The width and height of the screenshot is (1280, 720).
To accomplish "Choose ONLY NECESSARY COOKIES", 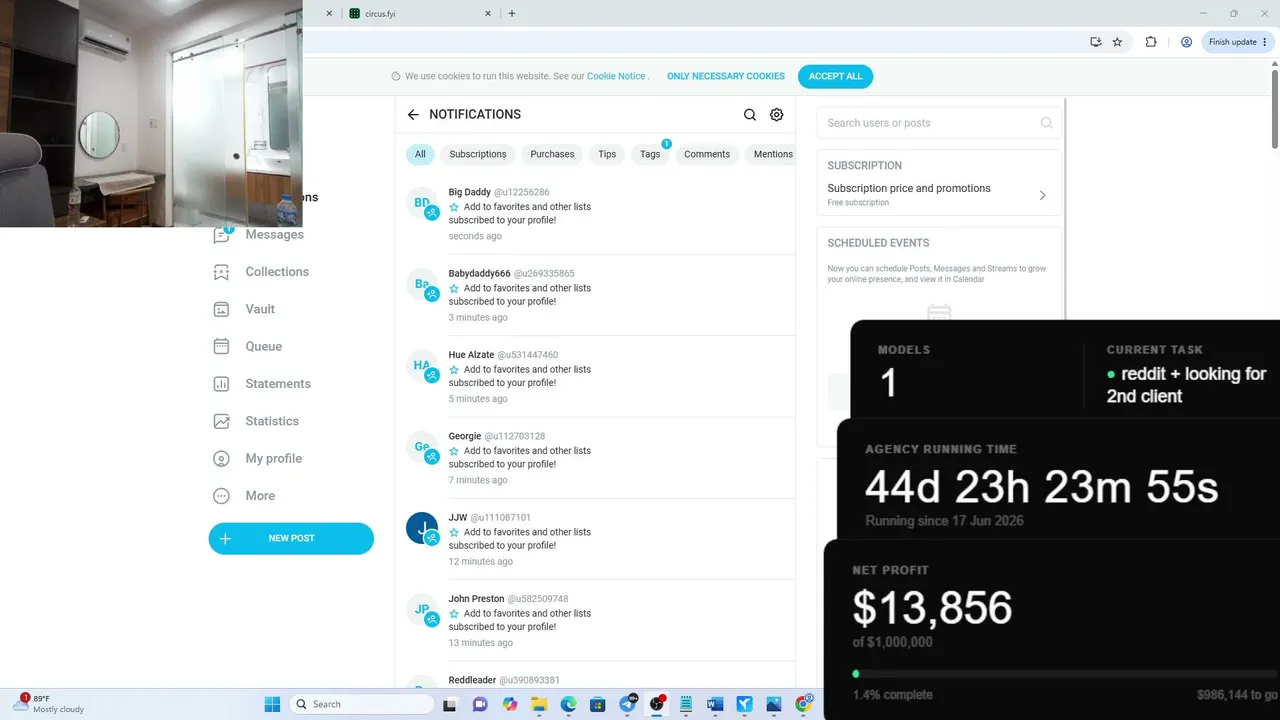I will click(x=726, y=76).
